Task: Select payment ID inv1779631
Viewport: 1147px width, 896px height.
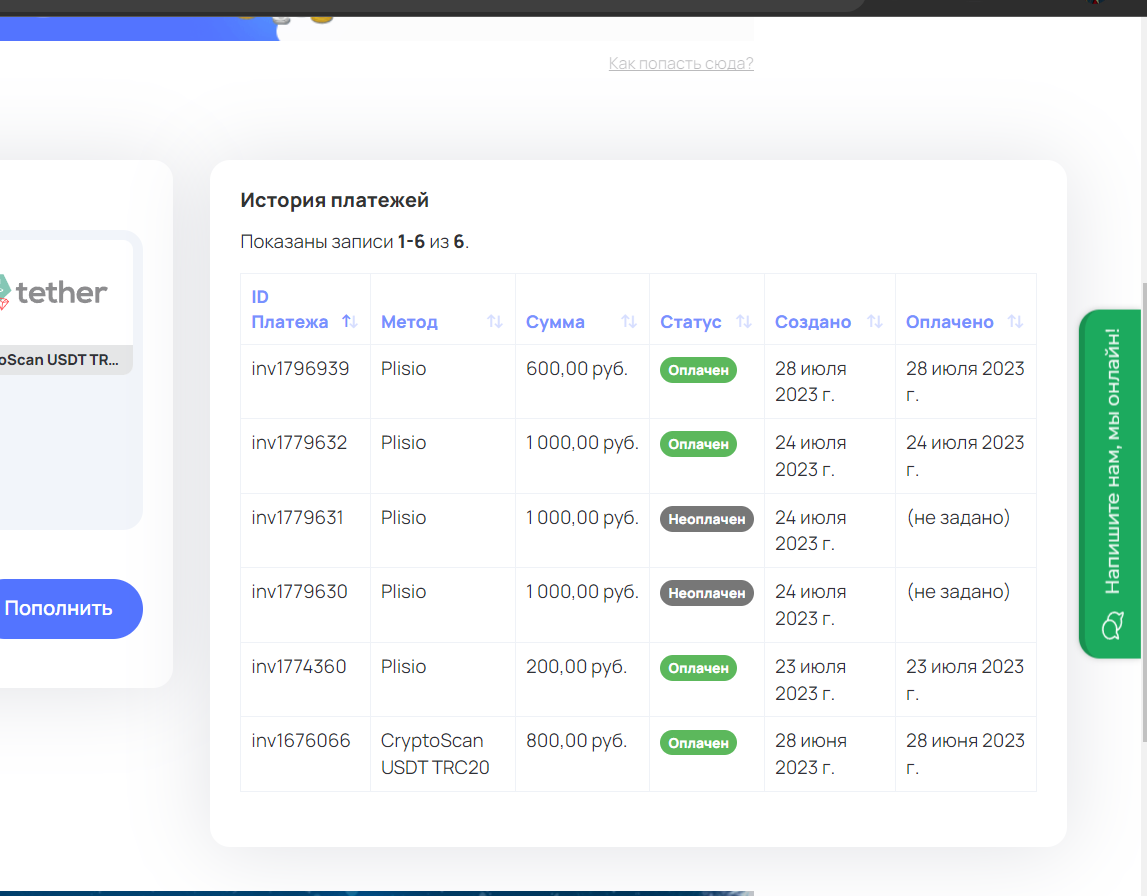Action: [297, 517]
